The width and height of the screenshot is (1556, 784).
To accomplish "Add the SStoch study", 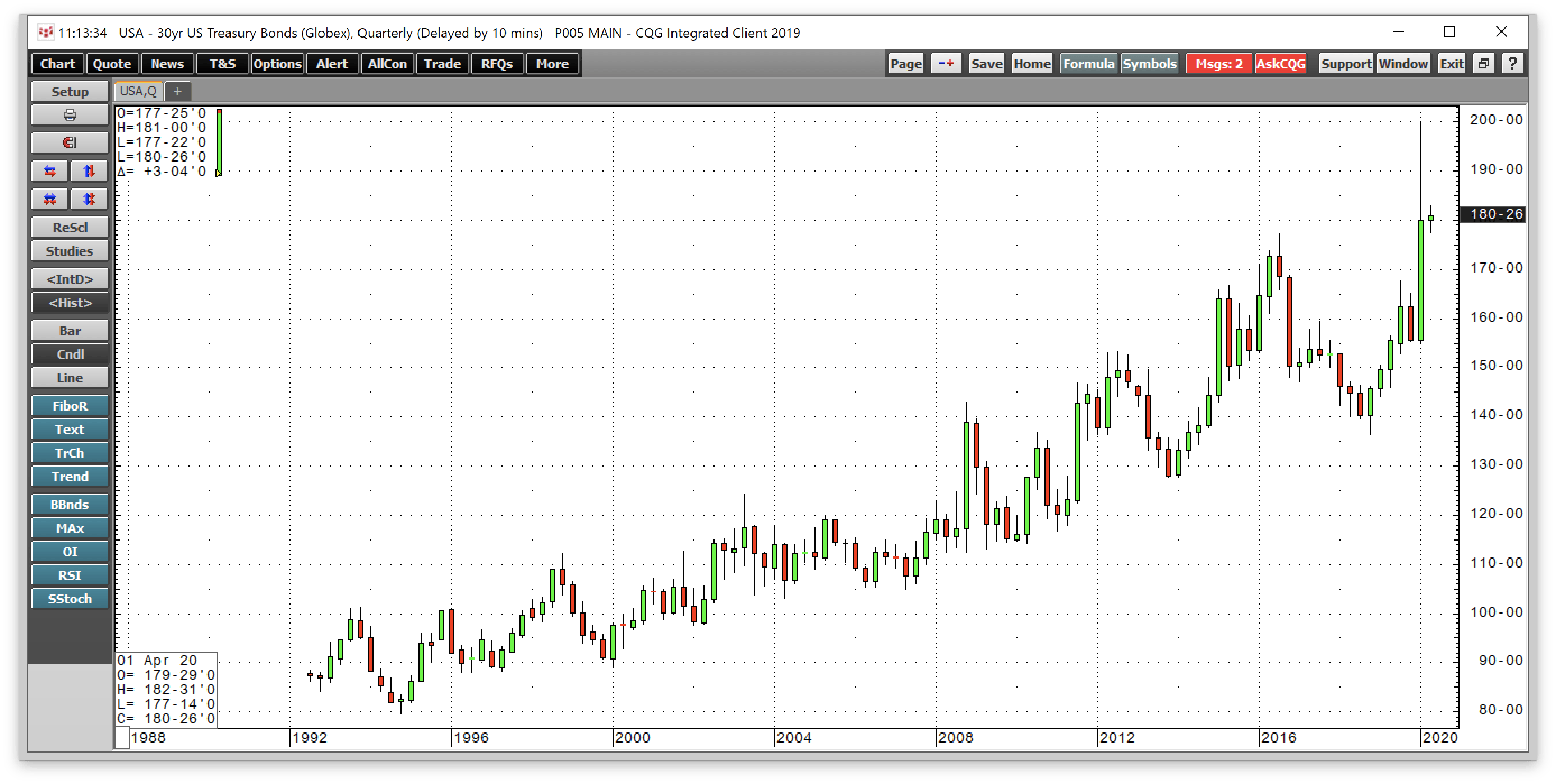I will [70, 598].
